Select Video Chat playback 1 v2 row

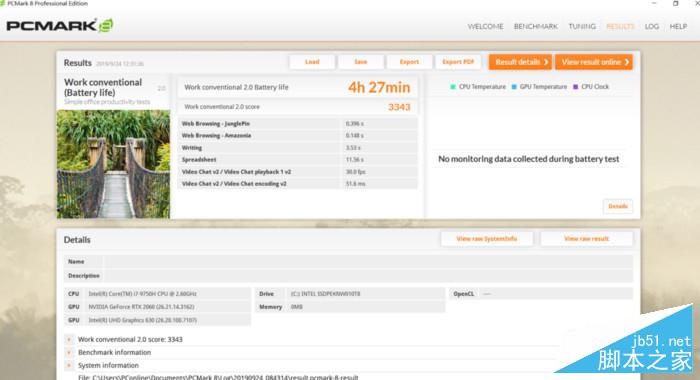click(x=298, y=172)
